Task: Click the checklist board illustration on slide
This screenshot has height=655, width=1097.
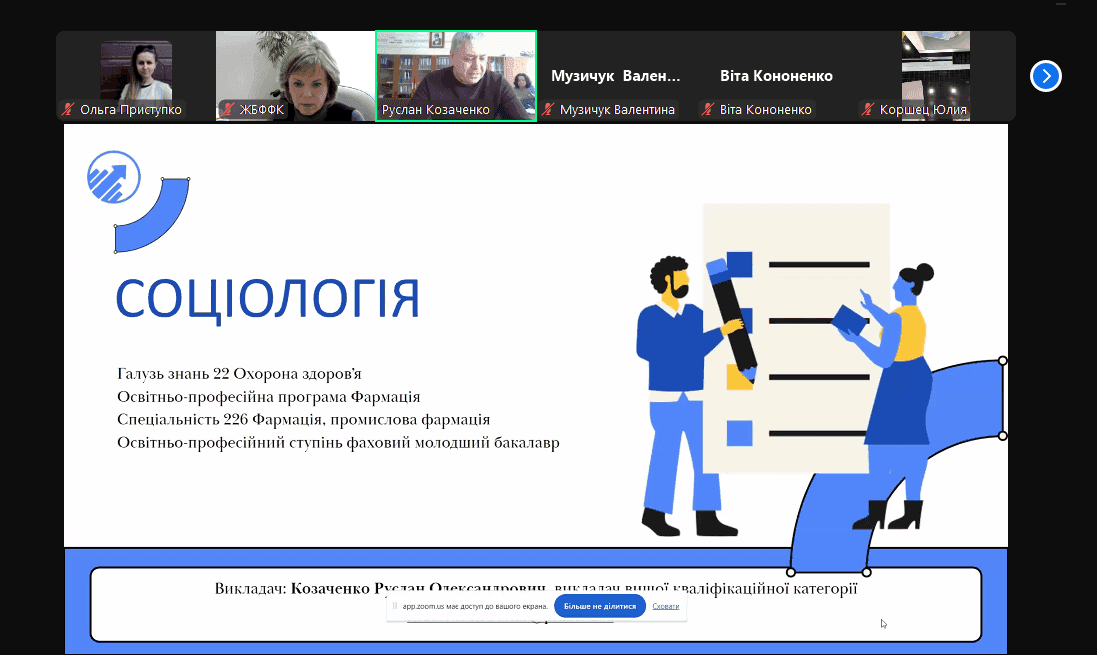Action: pos(796,338)
